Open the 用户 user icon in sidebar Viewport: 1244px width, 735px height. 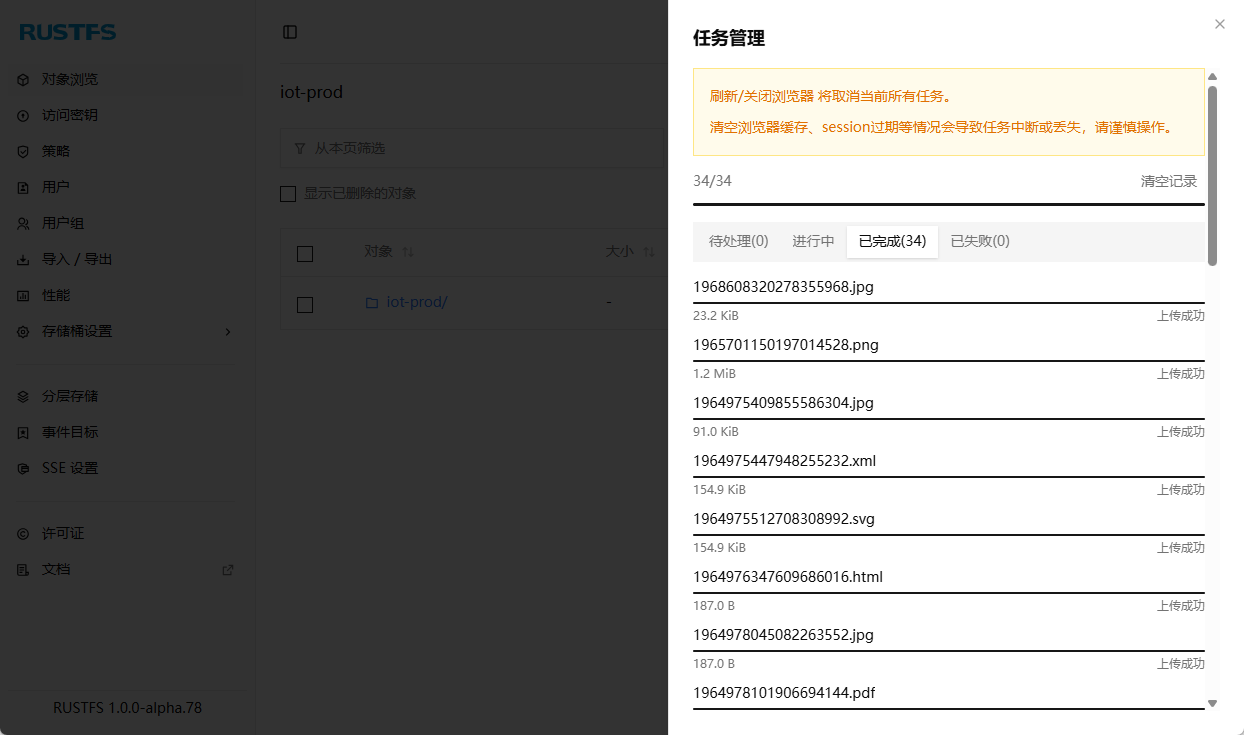[23, 187]
